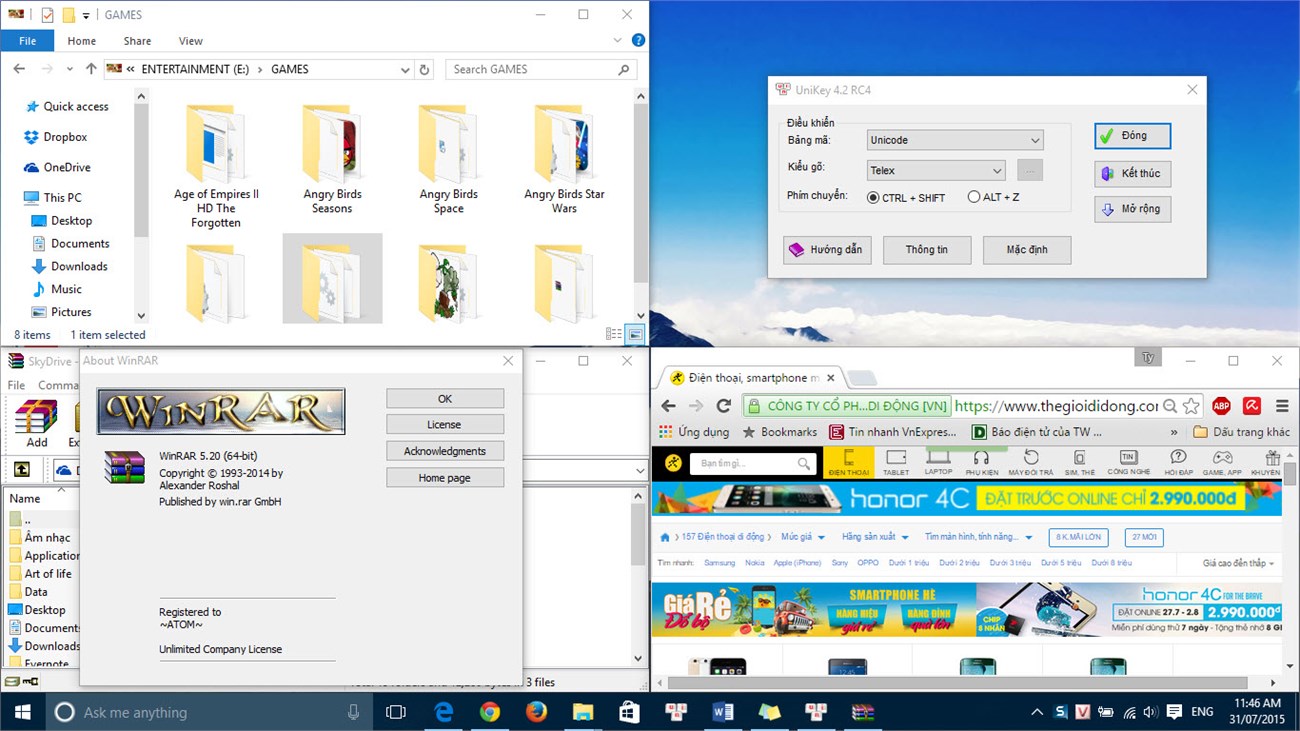This screenshot has width=1300, height=731.
Task: Open the Adblock Plus extension icon
Action: pos(1220,406)
